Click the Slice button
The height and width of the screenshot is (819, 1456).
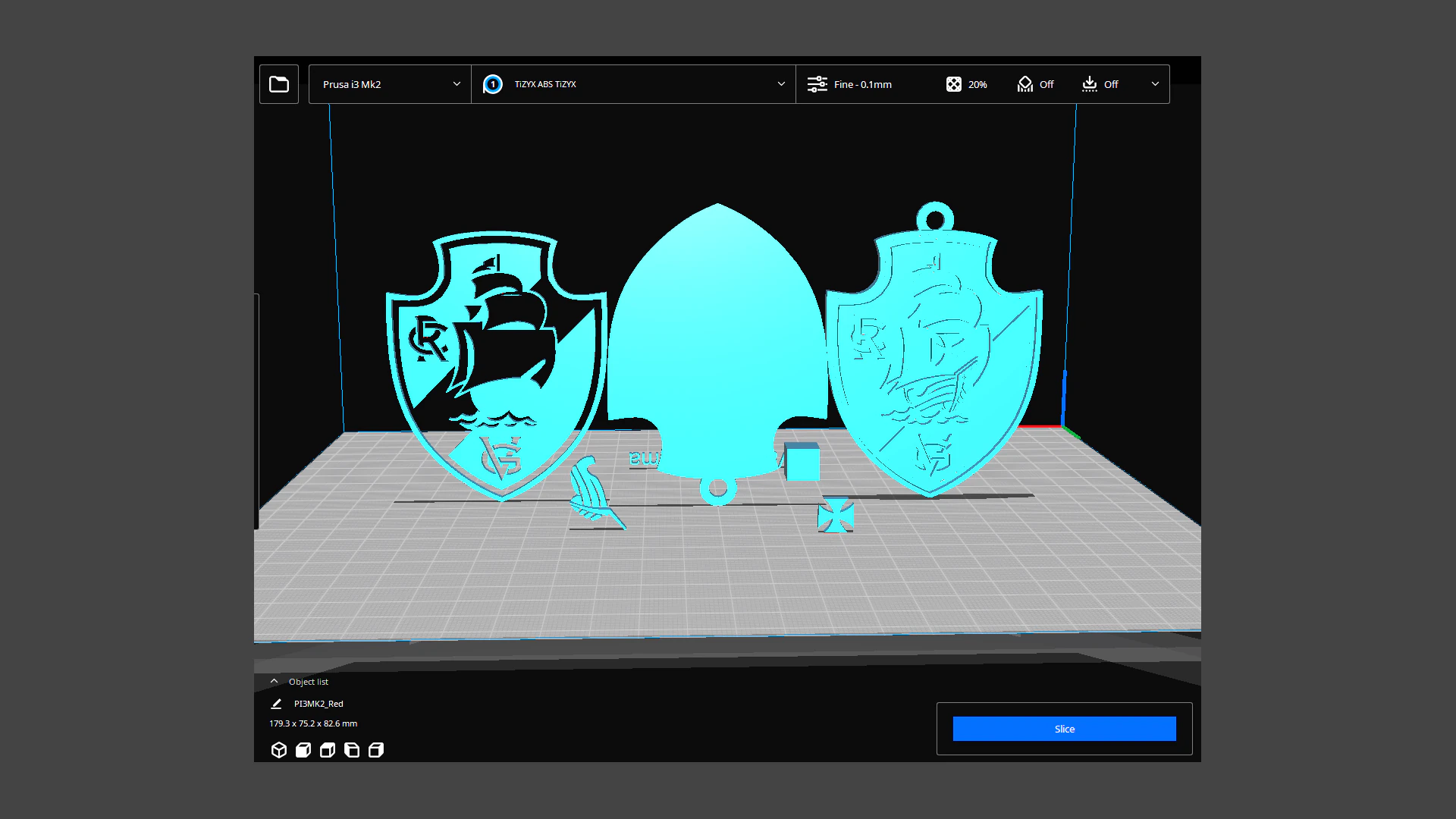coord(1065,729)
